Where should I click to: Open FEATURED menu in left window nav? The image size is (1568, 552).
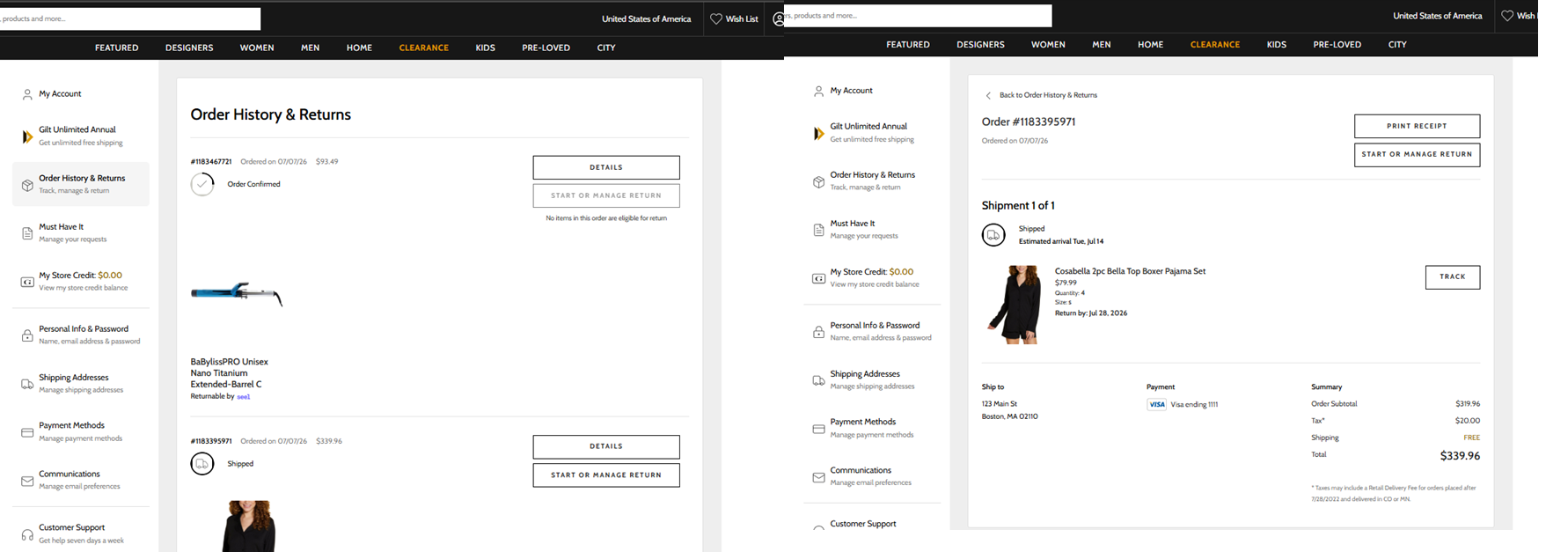117,48
